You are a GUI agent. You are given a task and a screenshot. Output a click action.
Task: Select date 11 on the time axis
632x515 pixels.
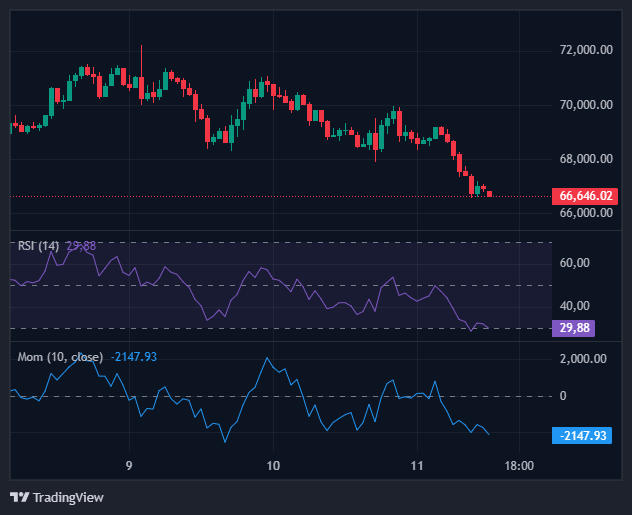pyautogui.click(x=417, y=466)
